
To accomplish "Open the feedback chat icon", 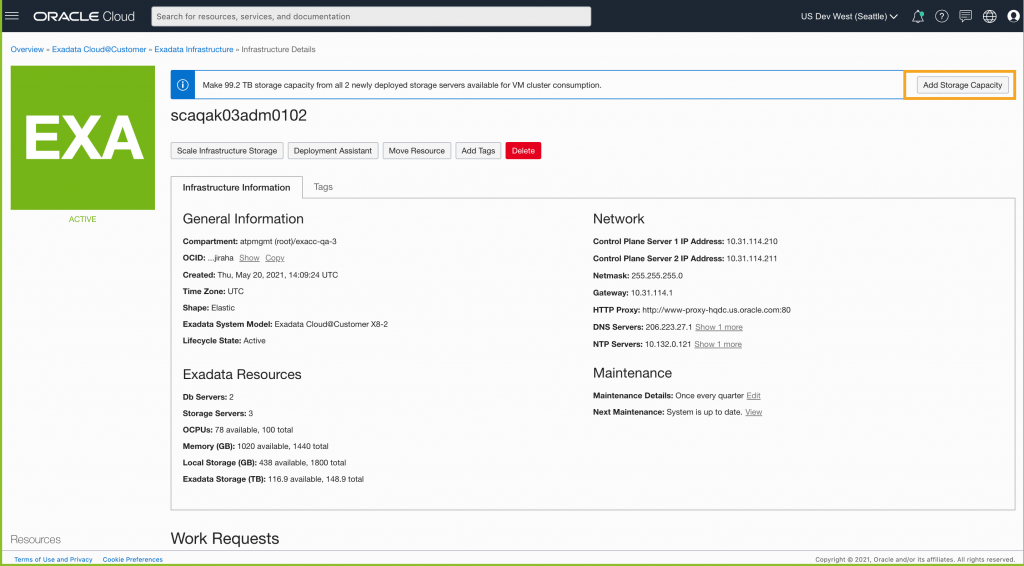I will pyautogui.click(x=965, y=16).
